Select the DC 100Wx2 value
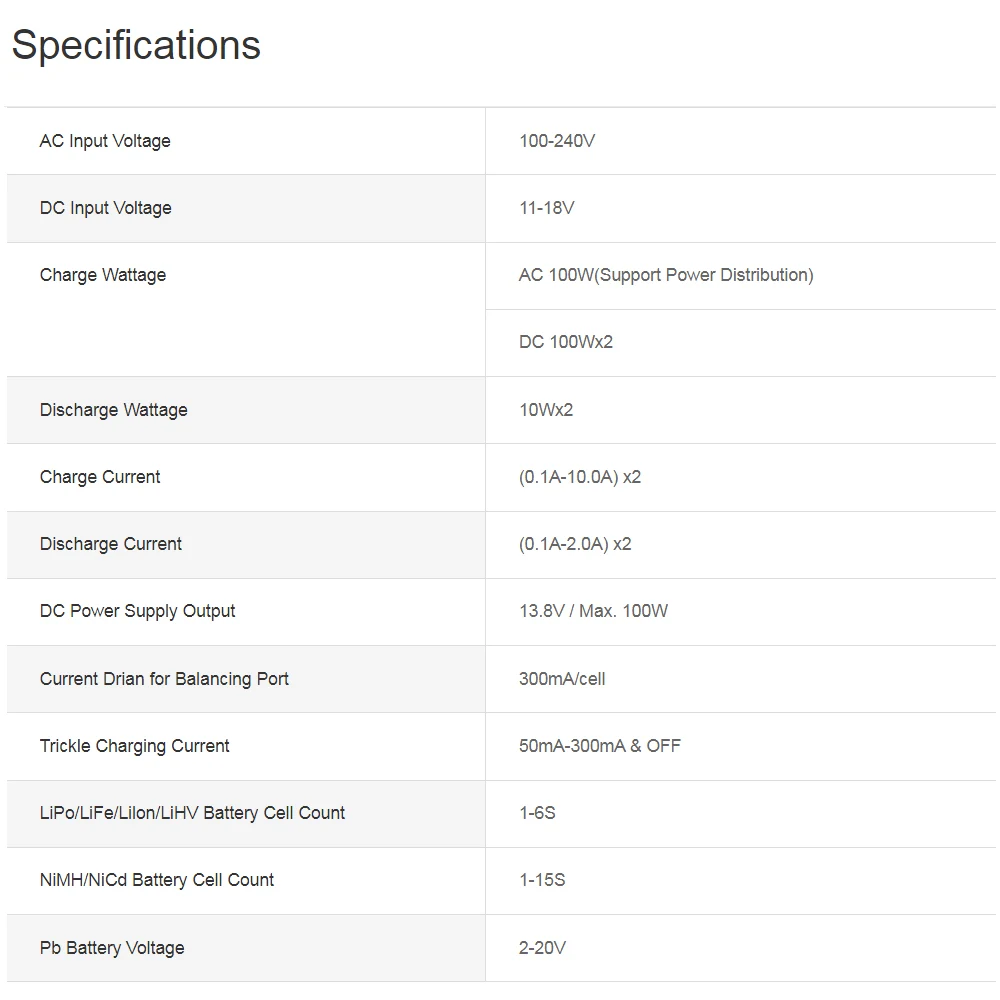Screen dimensions: 1000x1000 566,342
